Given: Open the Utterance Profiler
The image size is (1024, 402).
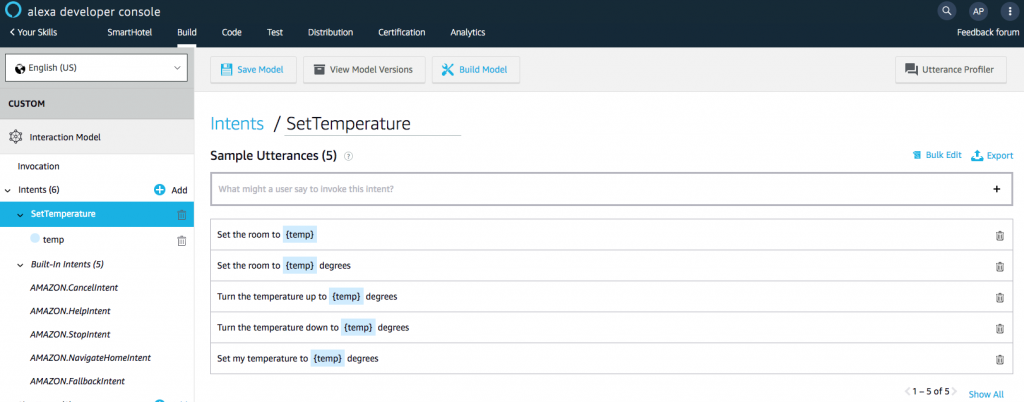Looking at the screenshot, I should [x=951, y=70].
